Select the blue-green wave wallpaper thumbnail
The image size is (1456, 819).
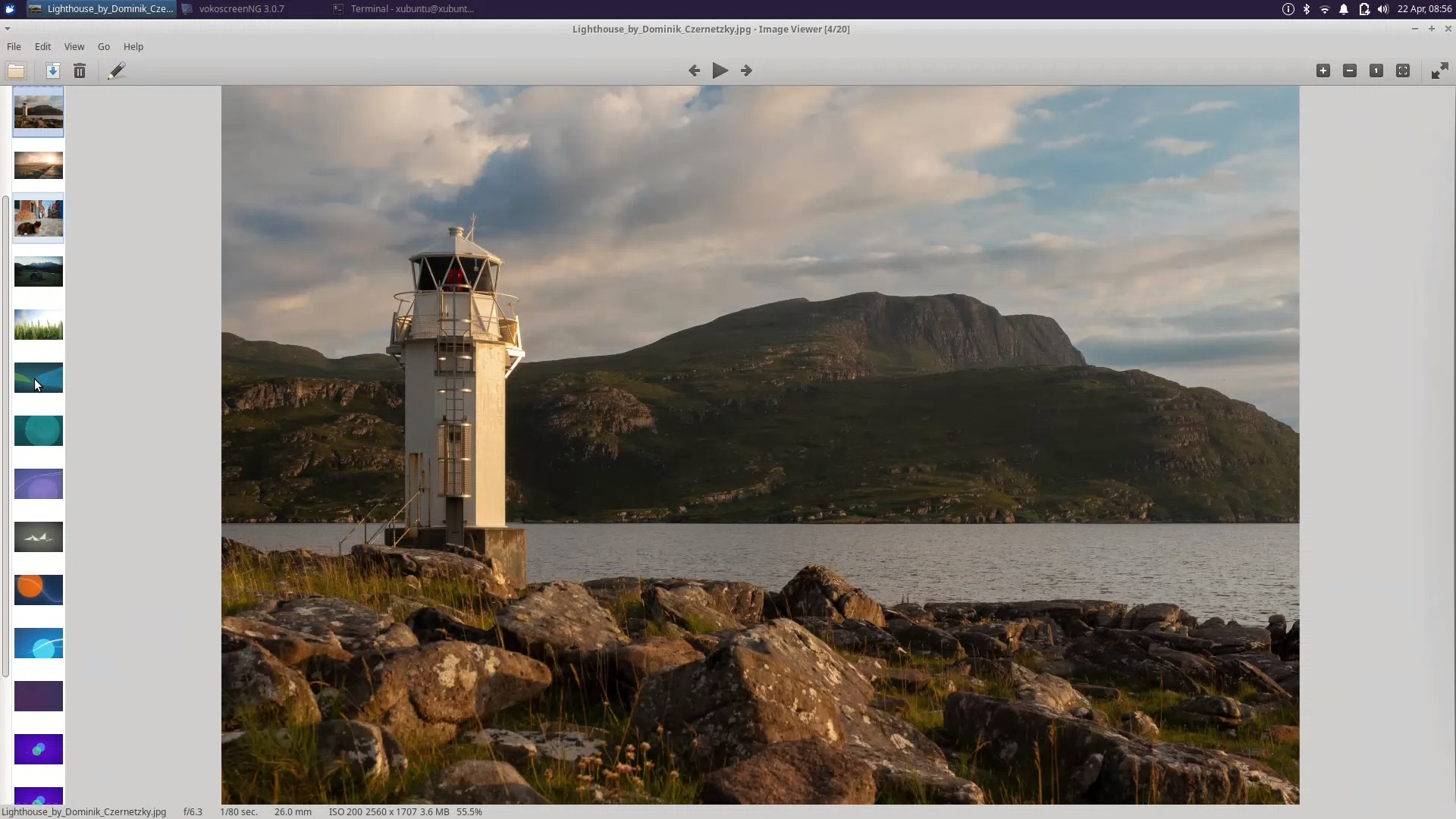39,378
